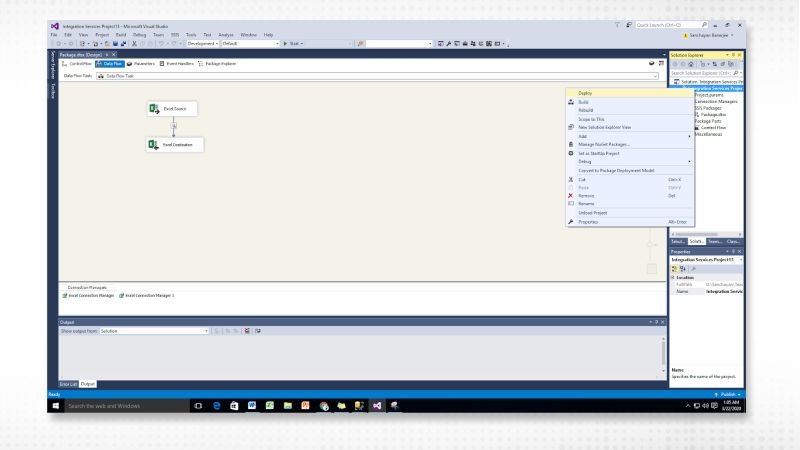Select Convert to Package Deployment Model

630,170
